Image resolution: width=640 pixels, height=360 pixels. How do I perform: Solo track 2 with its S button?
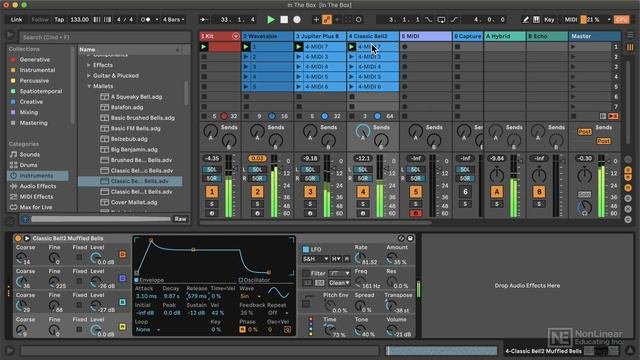pos(257,204)
